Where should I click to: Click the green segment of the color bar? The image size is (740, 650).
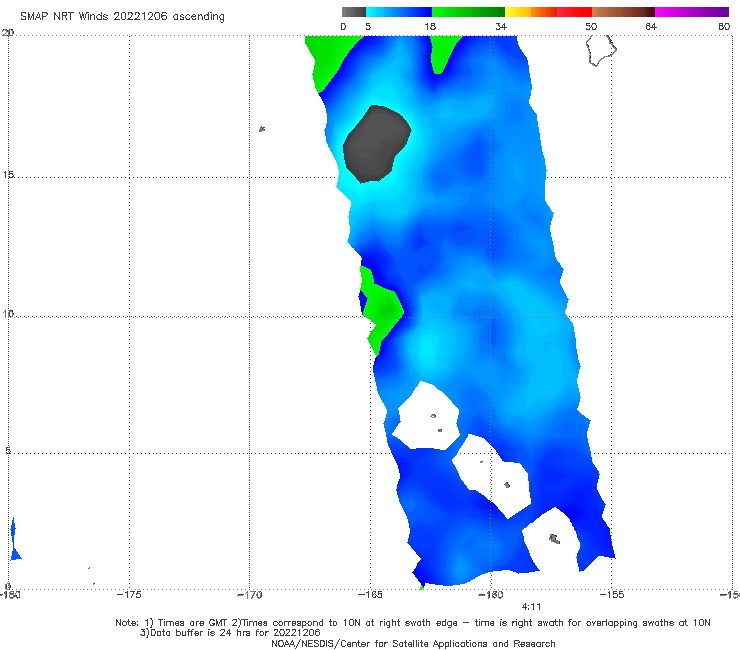point(468,12)
